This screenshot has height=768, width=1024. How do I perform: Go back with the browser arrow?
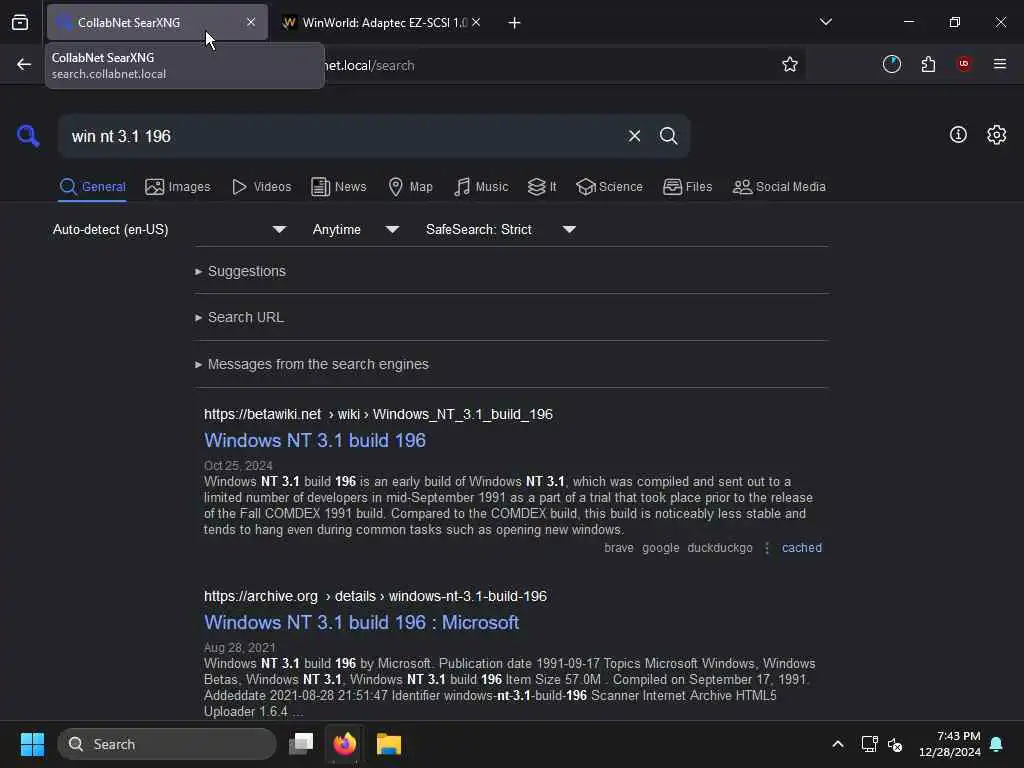coord(24,64)
